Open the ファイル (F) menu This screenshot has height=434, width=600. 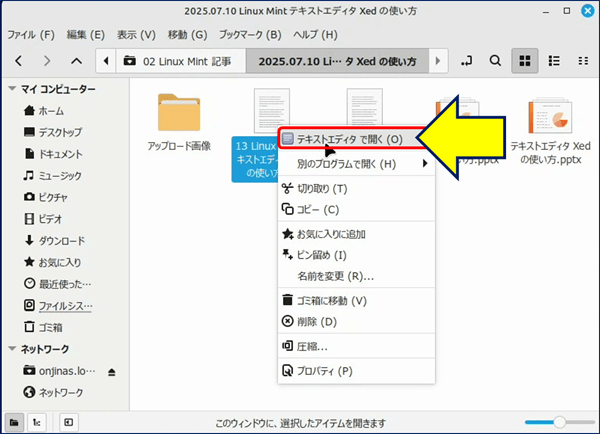coord(31,35)
